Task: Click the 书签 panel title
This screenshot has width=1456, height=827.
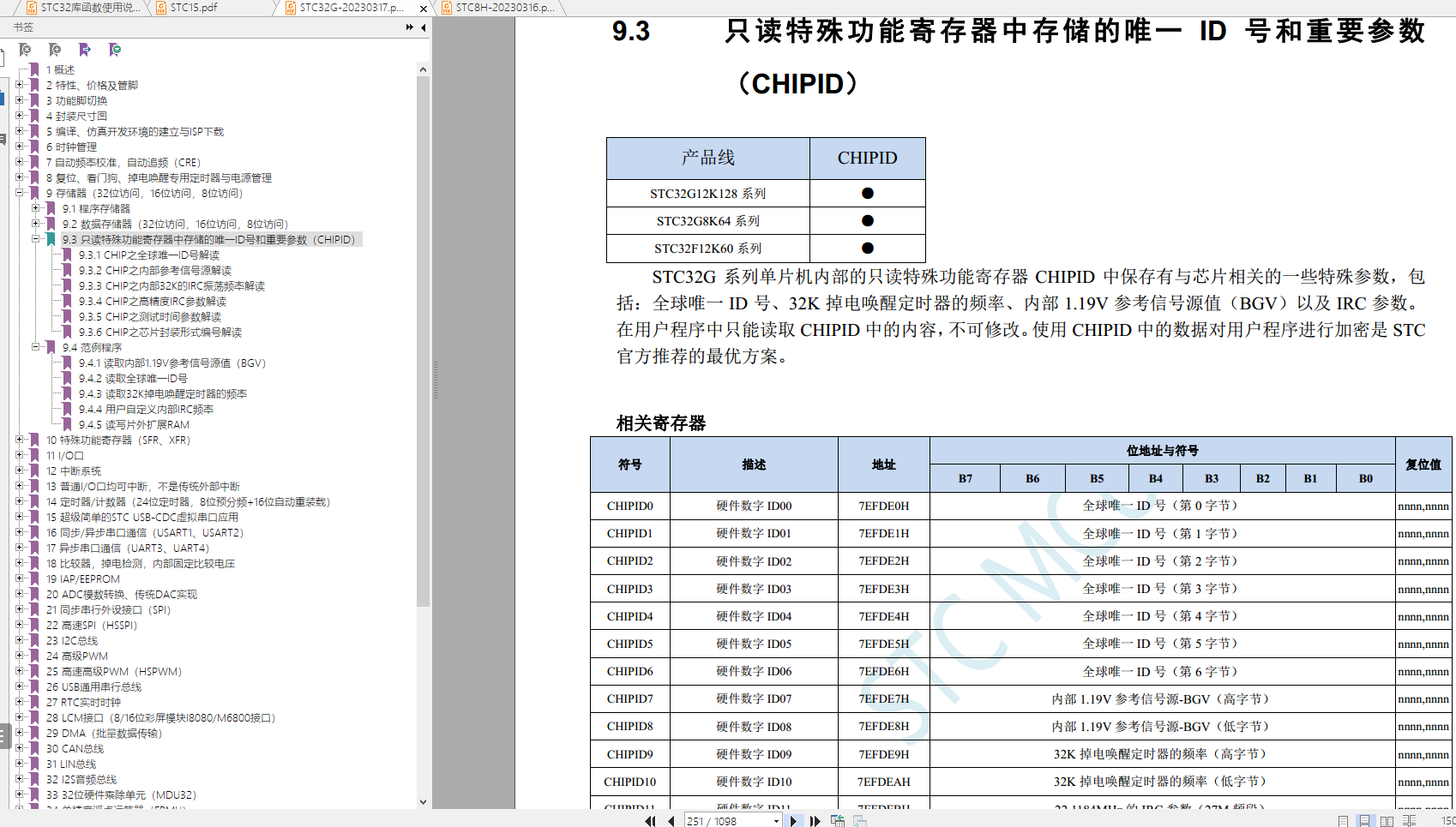Action: point(23,27)
